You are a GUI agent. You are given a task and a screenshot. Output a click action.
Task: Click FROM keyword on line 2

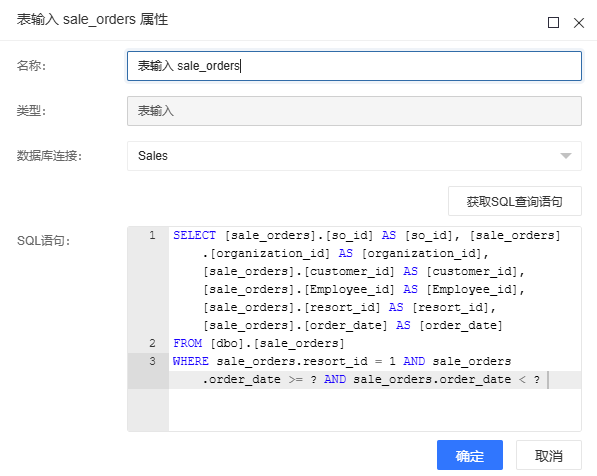[187, 343]
